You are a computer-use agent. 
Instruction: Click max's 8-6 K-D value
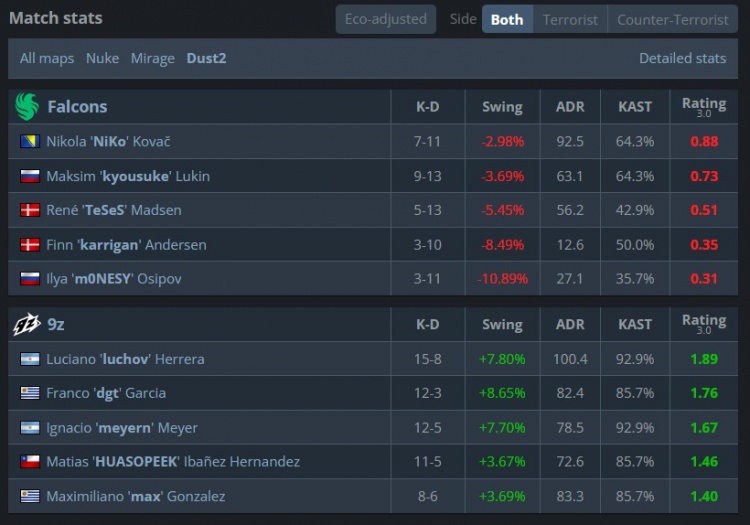pyautogui.click(x=428, y=496)
